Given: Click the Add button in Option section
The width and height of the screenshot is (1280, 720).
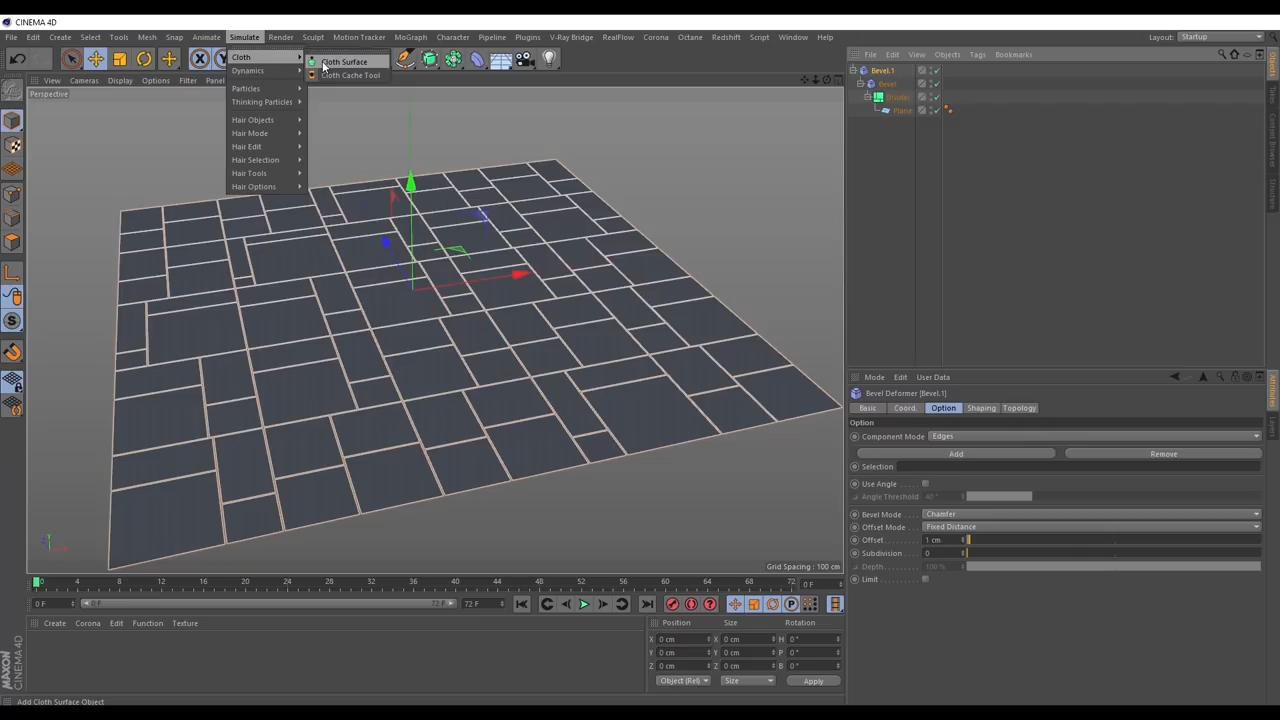Looking at the screenshot, I should click(956, 454).
